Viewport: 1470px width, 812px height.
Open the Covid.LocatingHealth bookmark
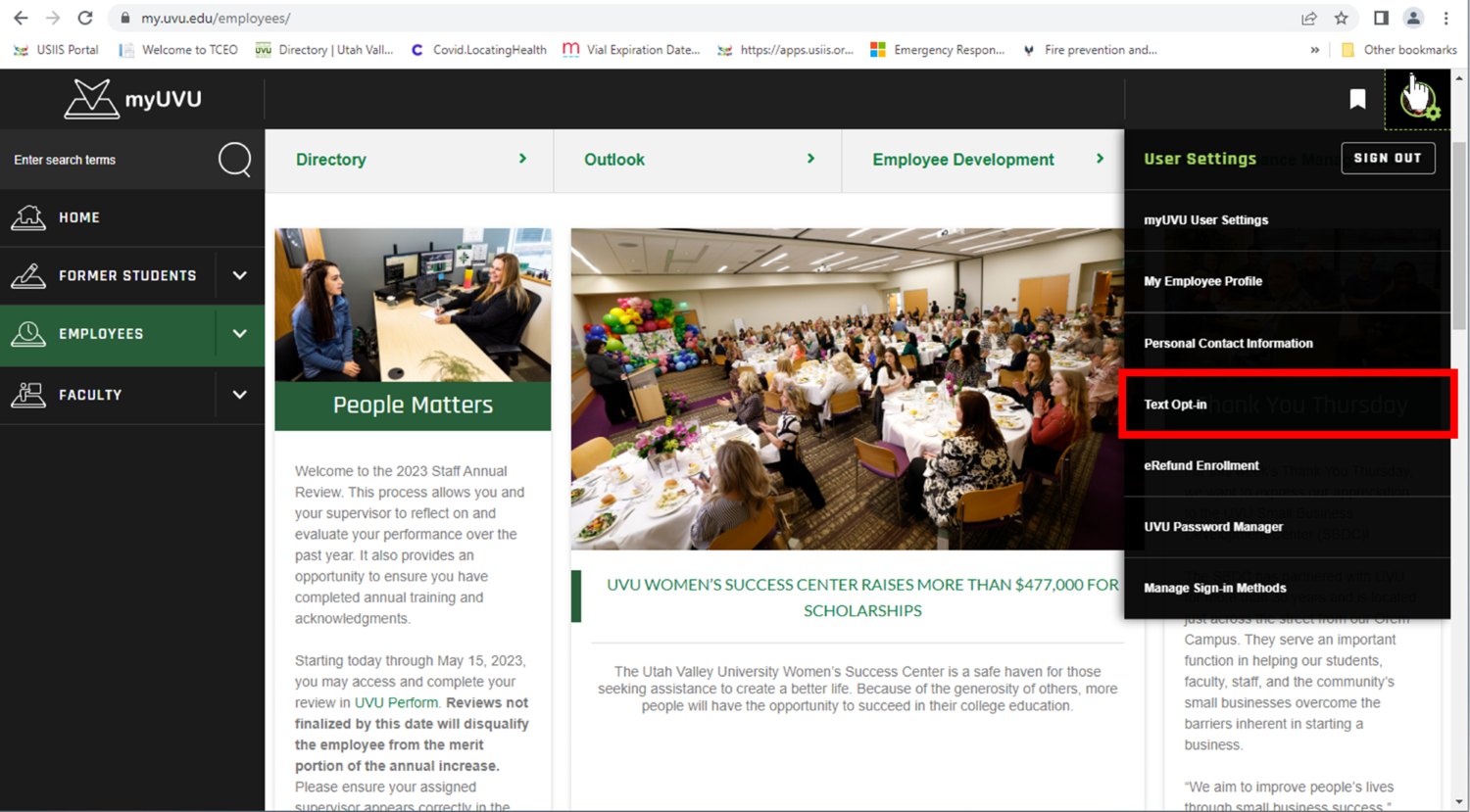click(478, 49)
